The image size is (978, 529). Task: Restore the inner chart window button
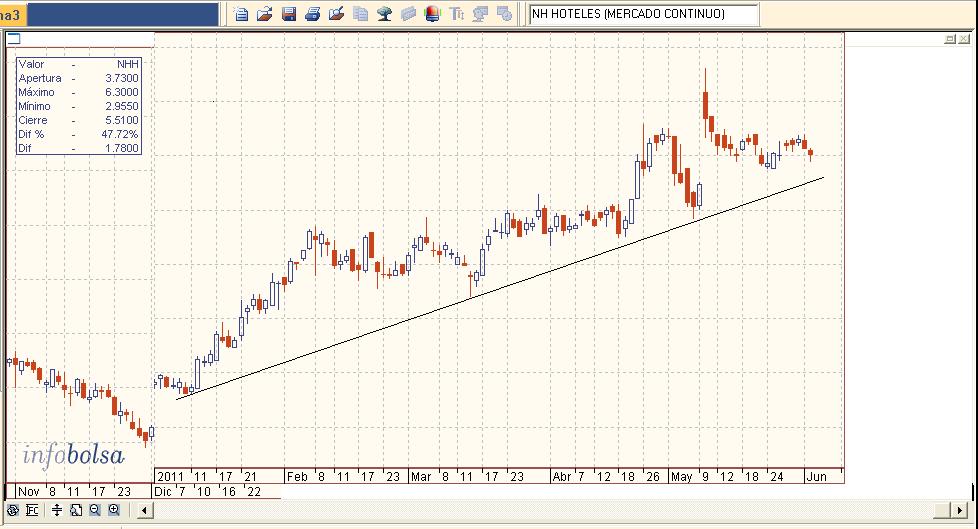pos(950,39)
